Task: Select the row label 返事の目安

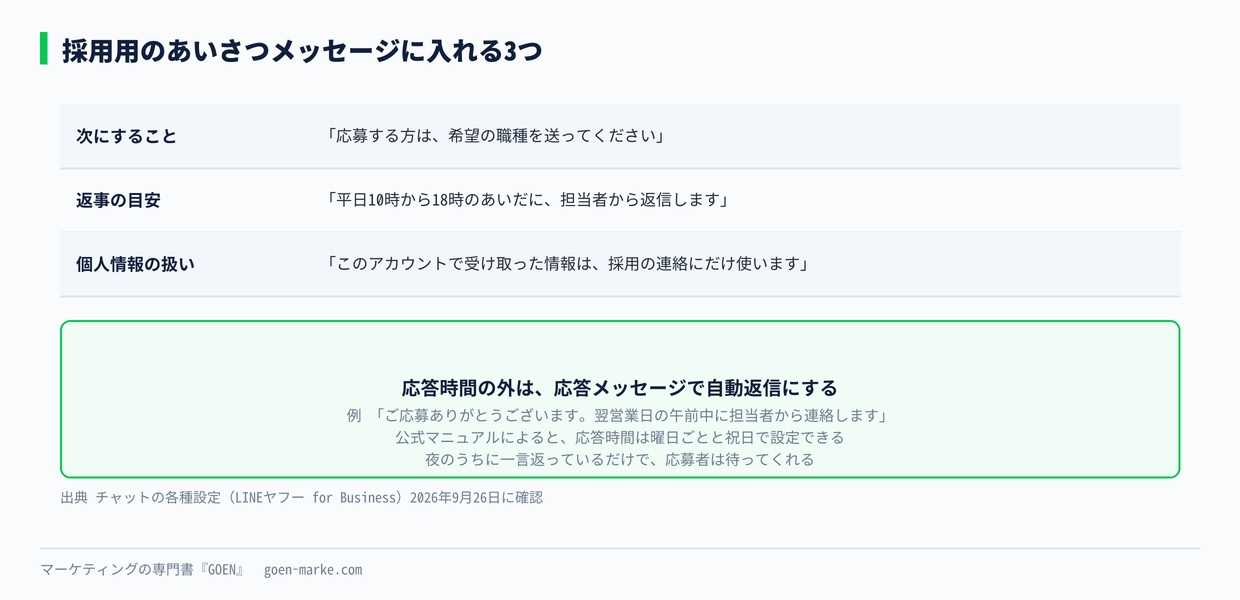Action: point(118,200)
